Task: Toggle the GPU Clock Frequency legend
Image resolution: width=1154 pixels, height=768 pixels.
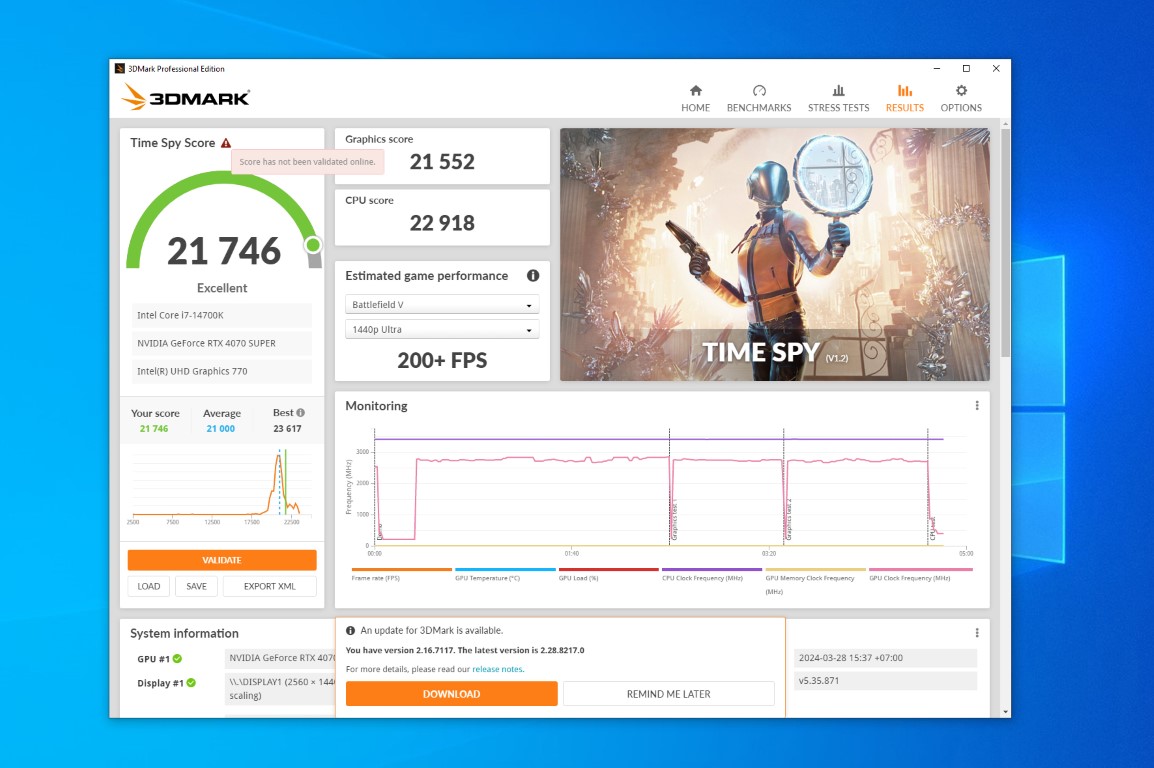Action: click(920, 575)
